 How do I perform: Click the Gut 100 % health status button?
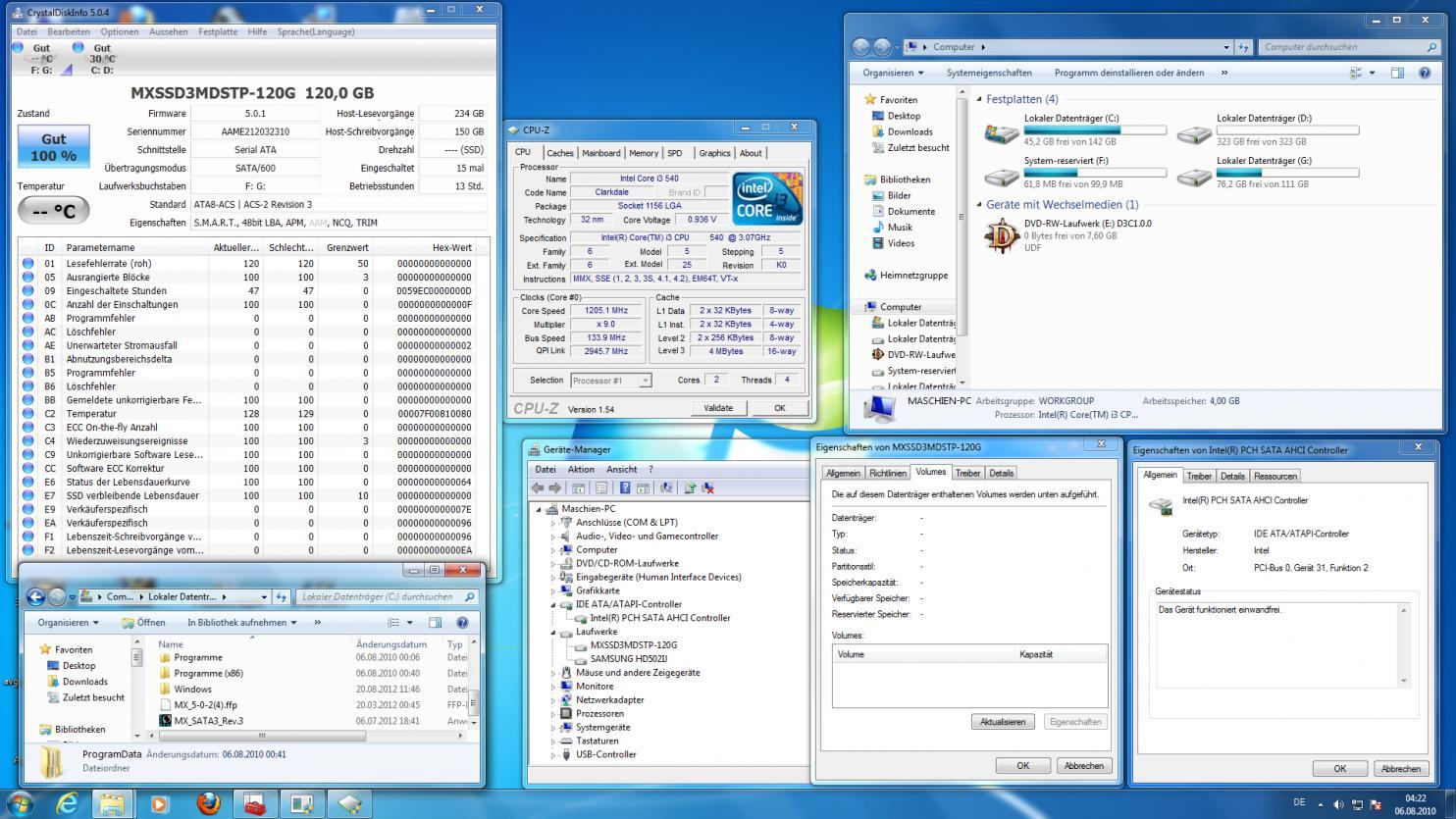point(53,147)
